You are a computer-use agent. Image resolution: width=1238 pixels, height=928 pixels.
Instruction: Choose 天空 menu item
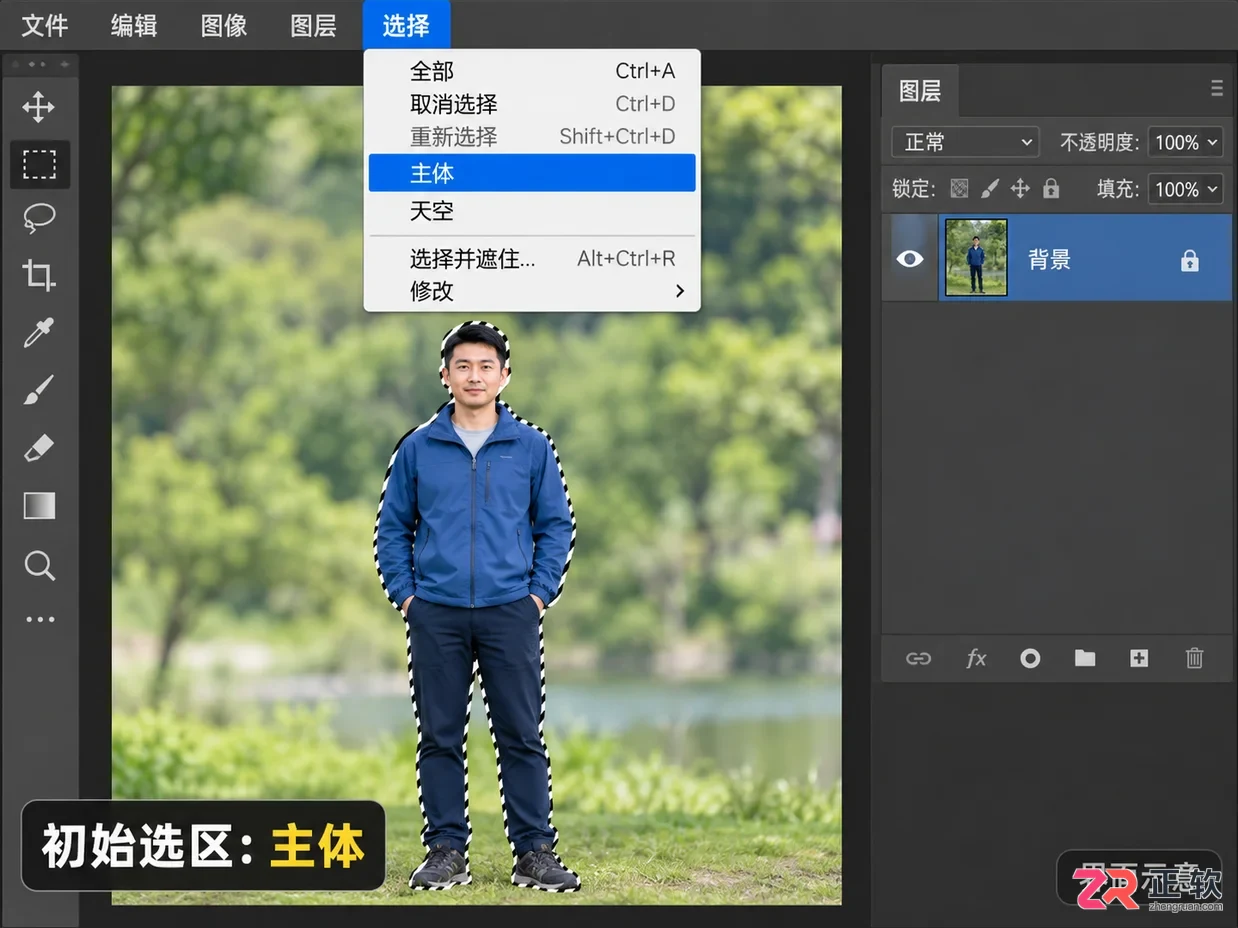[533, 211]
